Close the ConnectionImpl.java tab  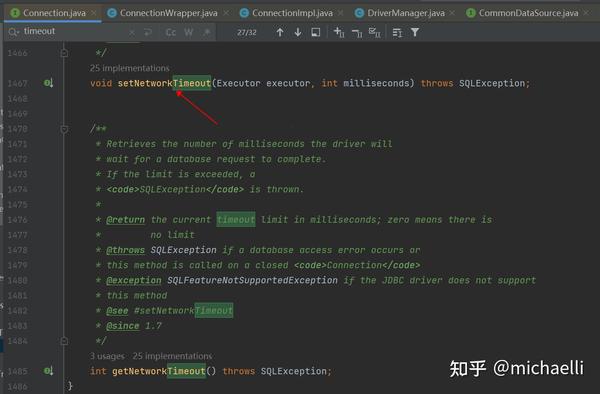pyautogui.click(x=341, y=13)
